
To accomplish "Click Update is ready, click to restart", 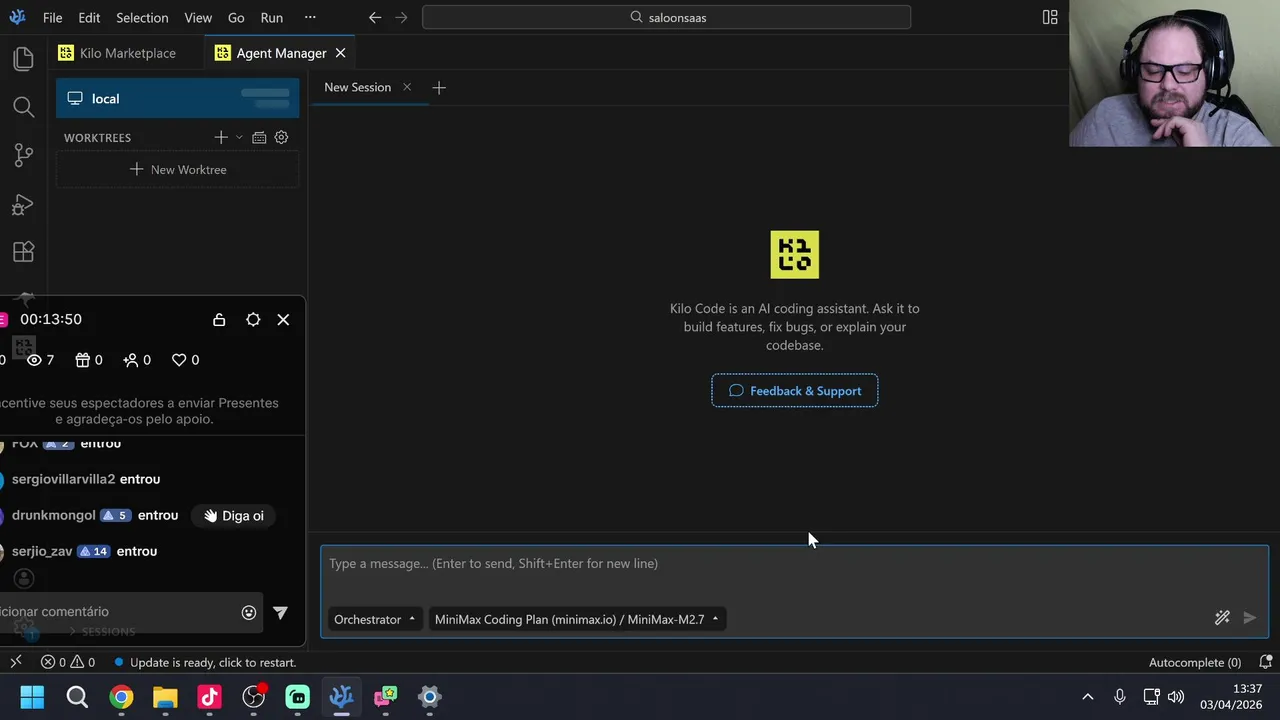I will (204, 662).
